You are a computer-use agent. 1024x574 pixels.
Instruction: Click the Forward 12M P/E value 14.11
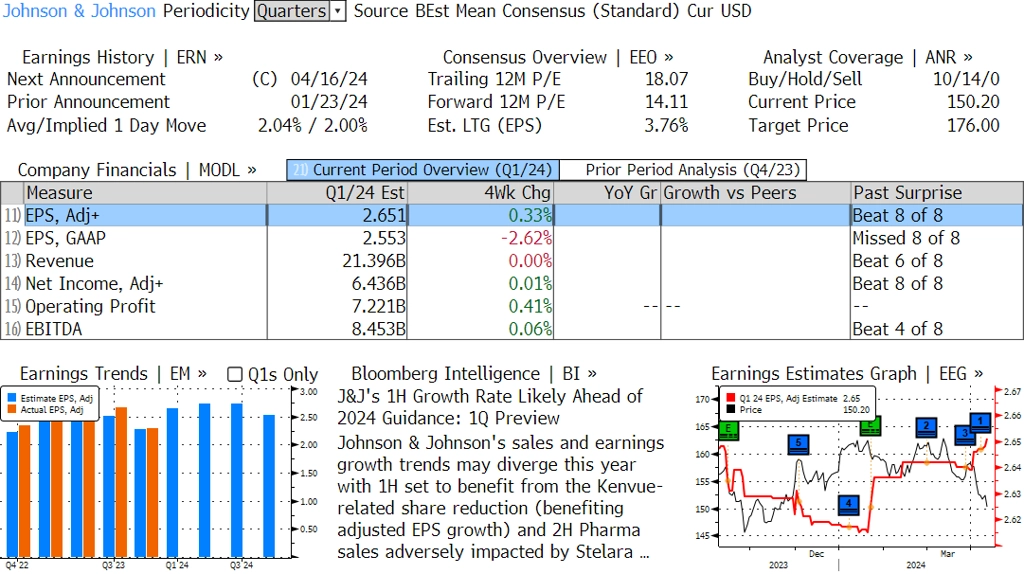point(667,103)
